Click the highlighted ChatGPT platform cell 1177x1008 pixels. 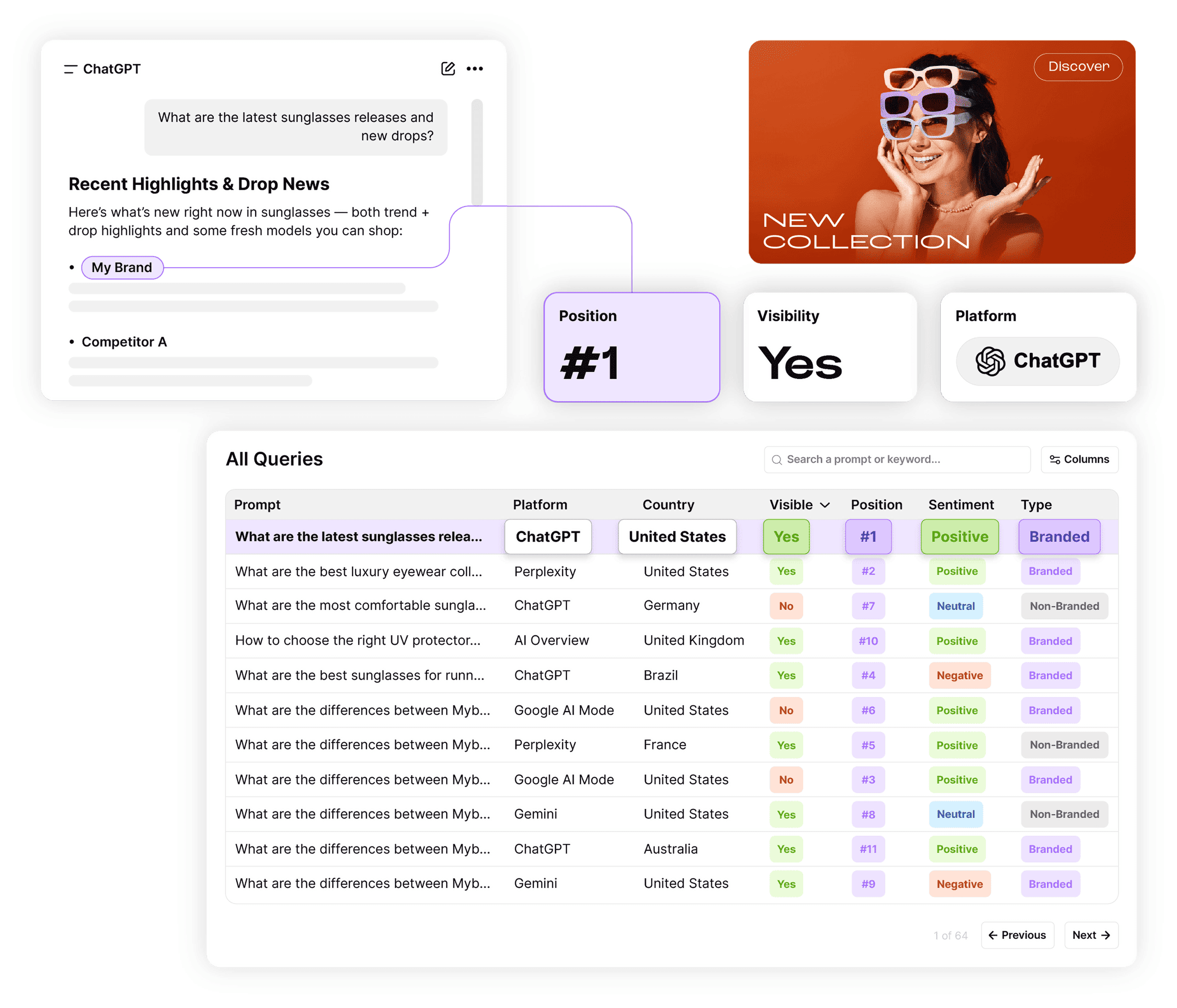(548, 536)
